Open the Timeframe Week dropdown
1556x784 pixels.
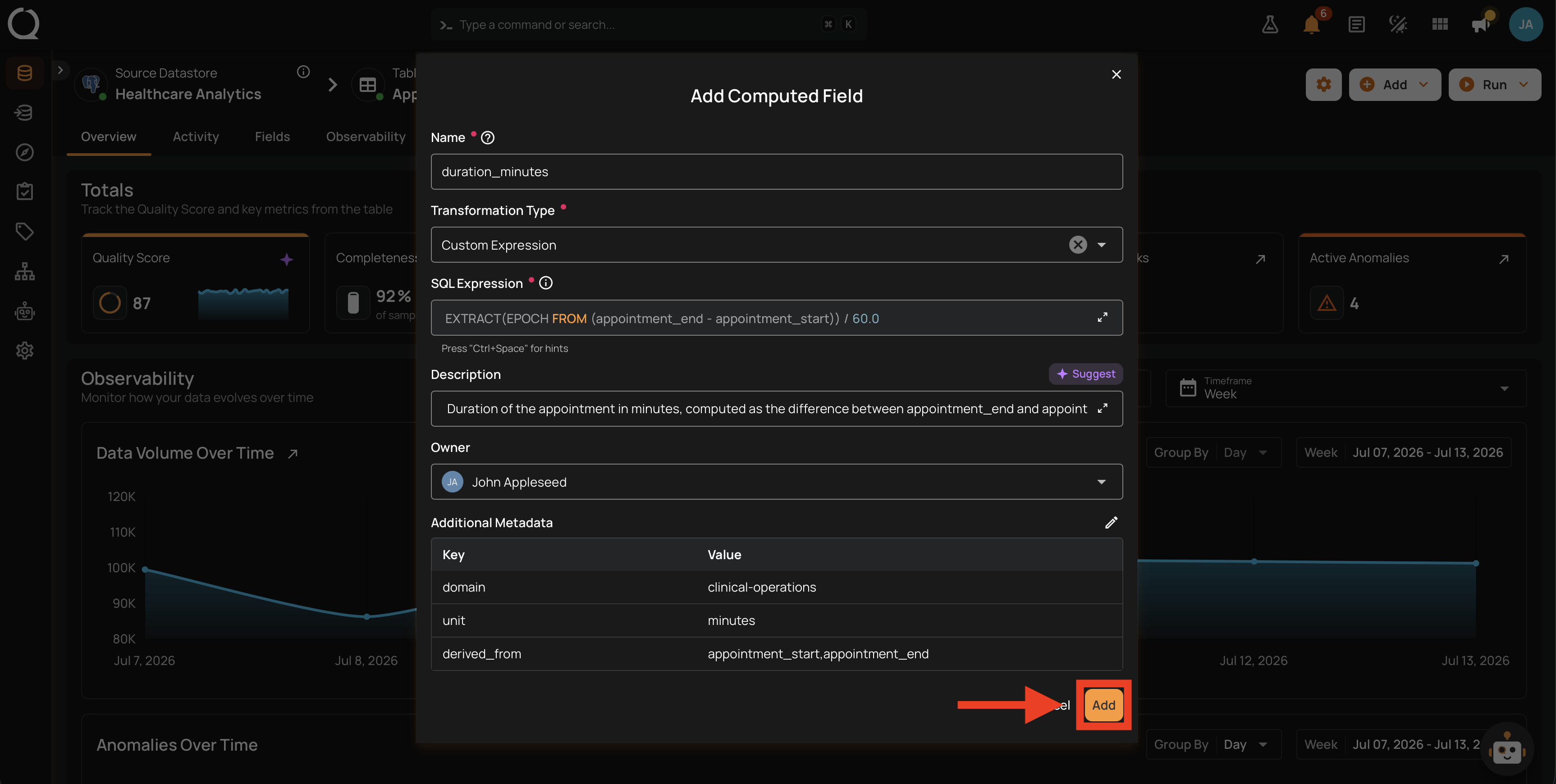1346,388
